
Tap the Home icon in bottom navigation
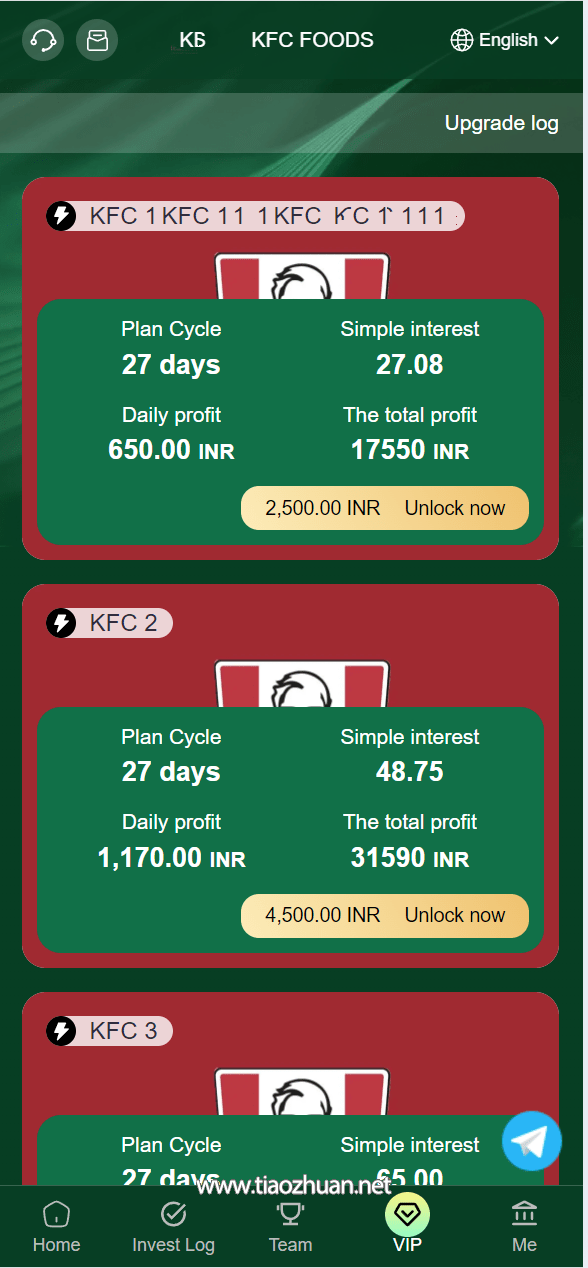click(56, 1214)
